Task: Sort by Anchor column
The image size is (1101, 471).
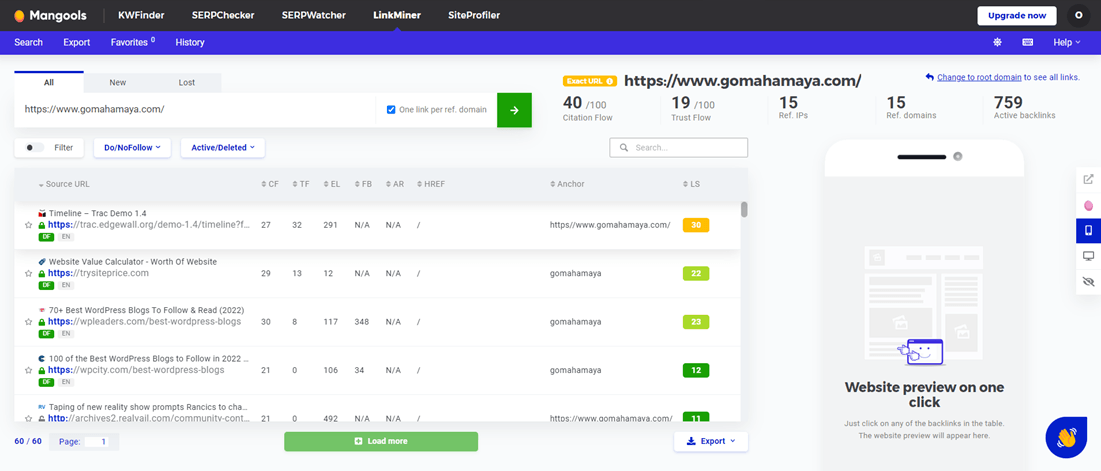Action: coord(567,184)
